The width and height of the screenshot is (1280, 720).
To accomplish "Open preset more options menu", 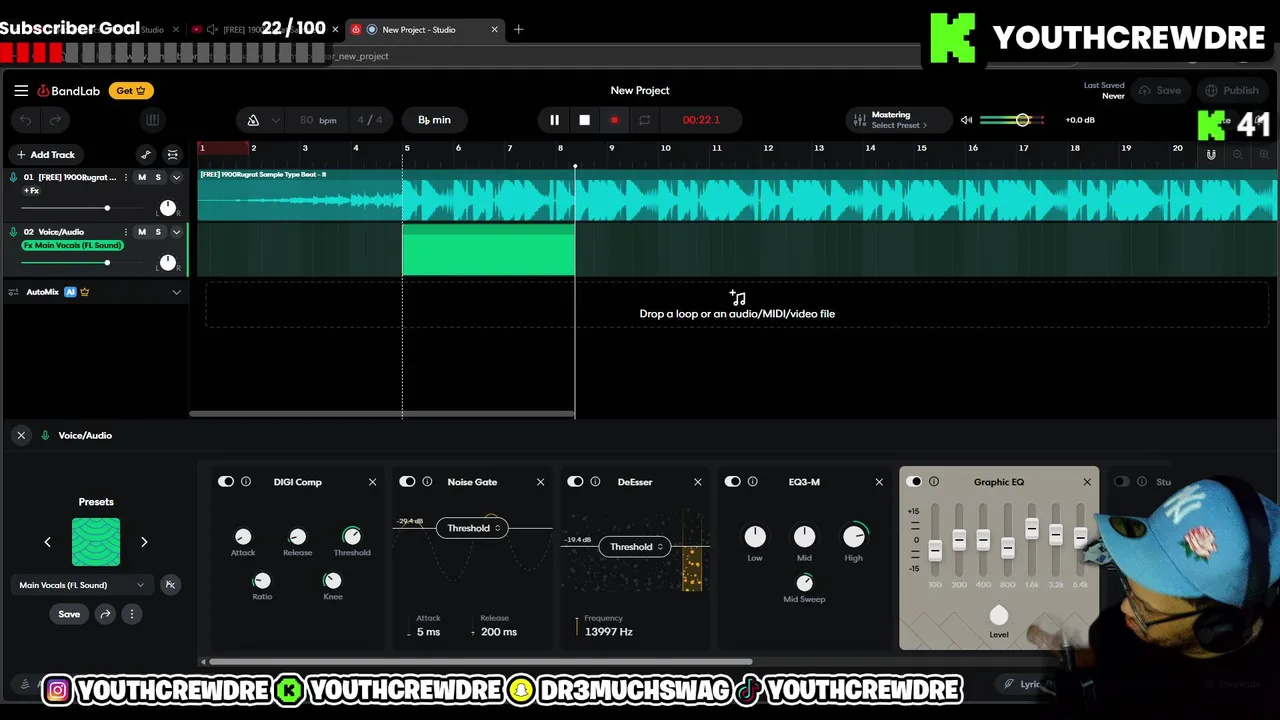I will [x=131, y=614].
